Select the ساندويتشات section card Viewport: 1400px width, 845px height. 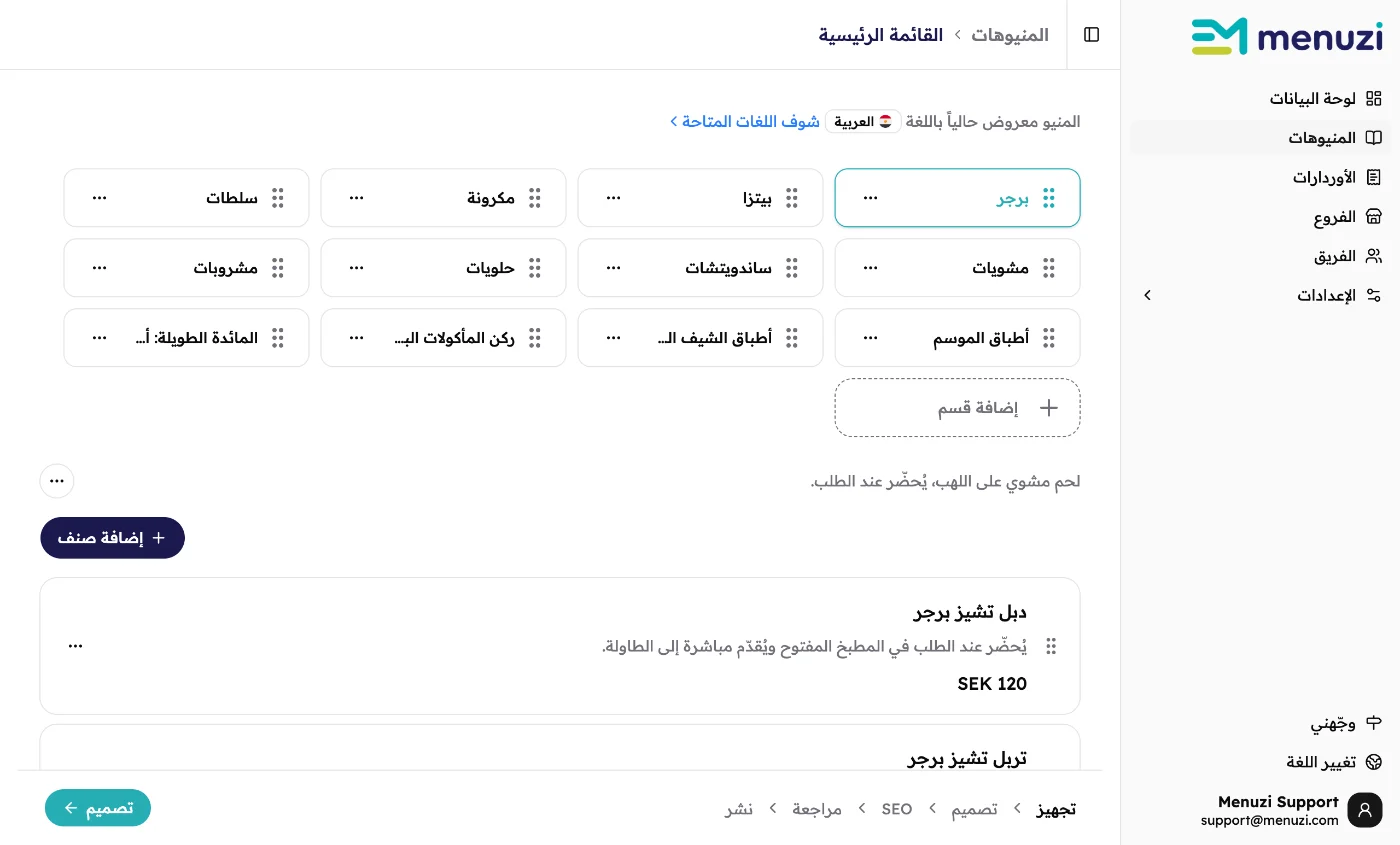pos(700,268)
